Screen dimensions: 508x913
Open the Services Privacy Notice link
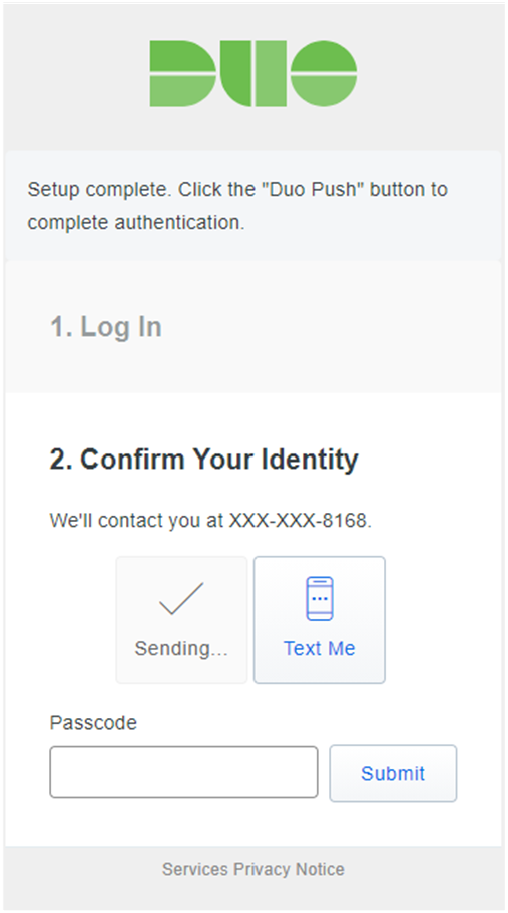(x=253, y=869)
